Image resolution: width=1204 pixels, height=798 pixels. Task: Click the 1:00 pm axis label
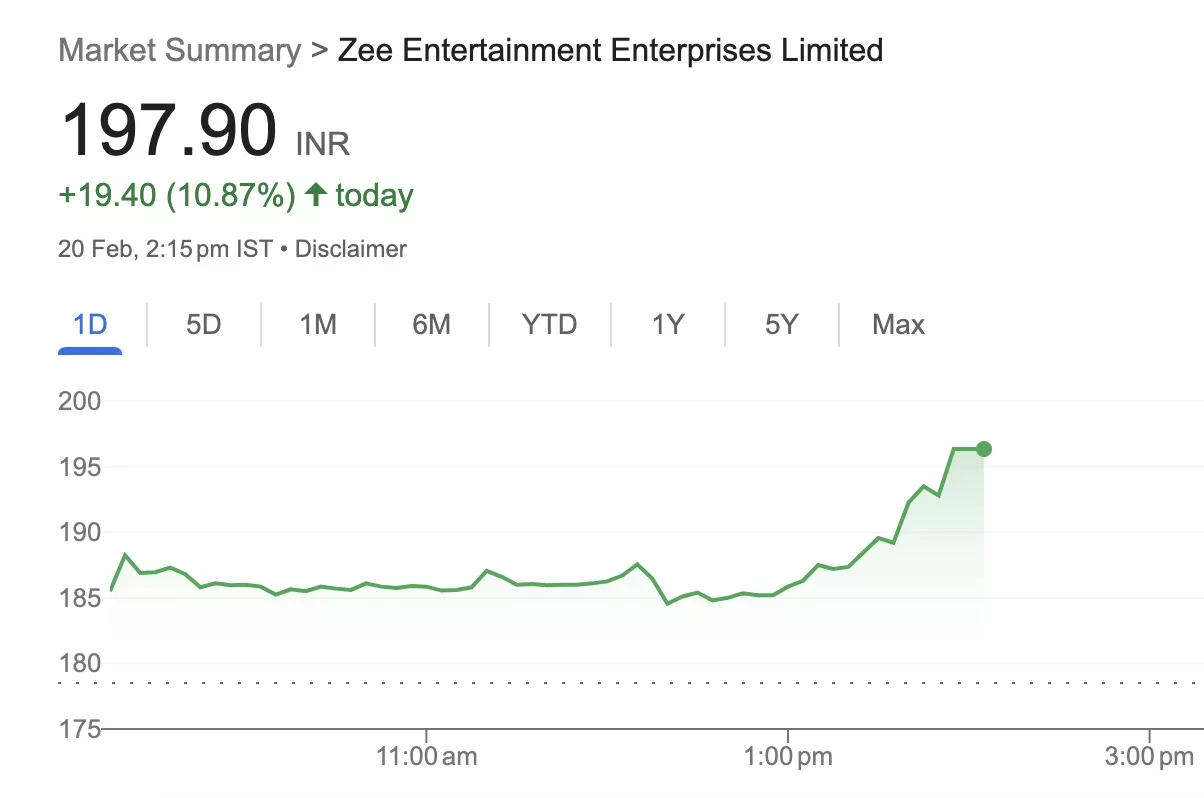point(788,757)
